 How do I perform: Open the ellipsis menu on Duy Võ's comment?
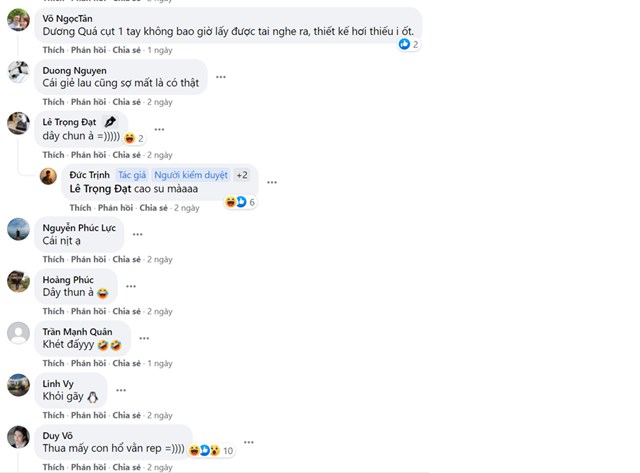tap(249, 442)
